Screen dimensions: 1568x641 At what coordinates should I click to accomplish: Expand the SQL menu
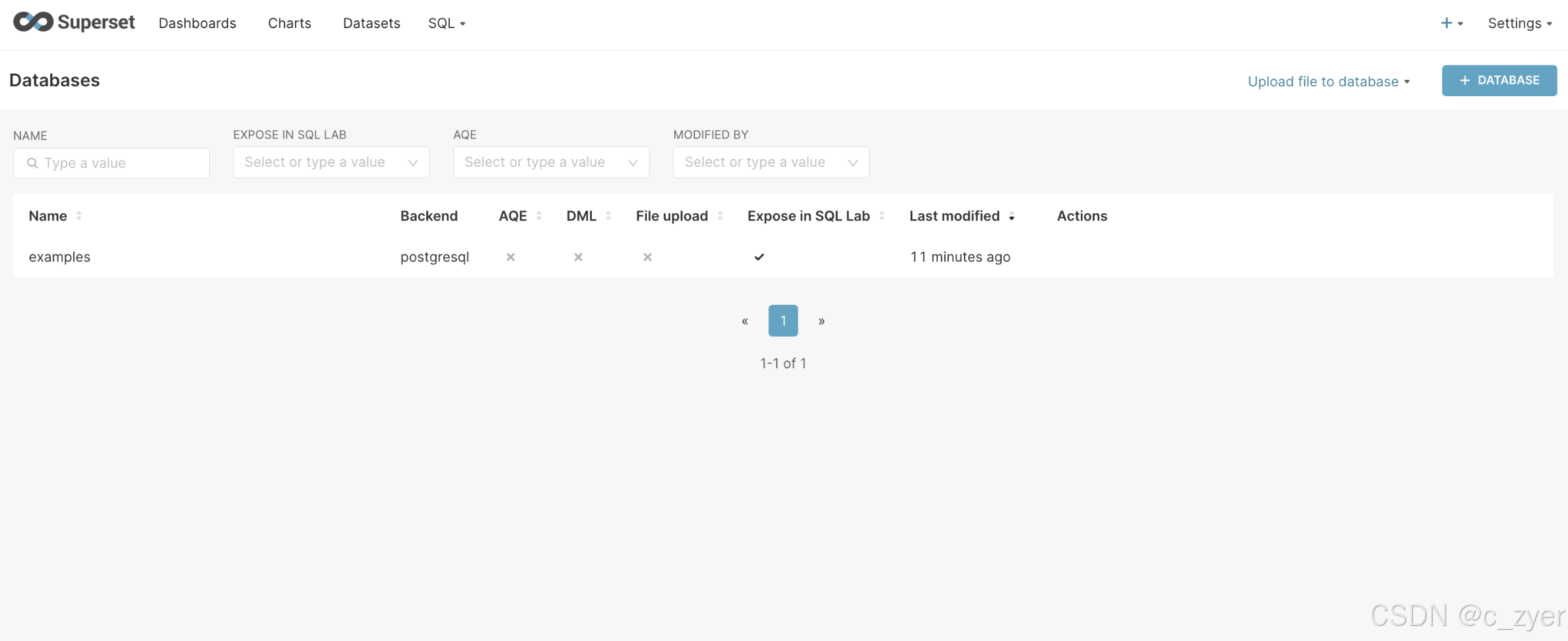pyautogui.click(x=447, y=23)
